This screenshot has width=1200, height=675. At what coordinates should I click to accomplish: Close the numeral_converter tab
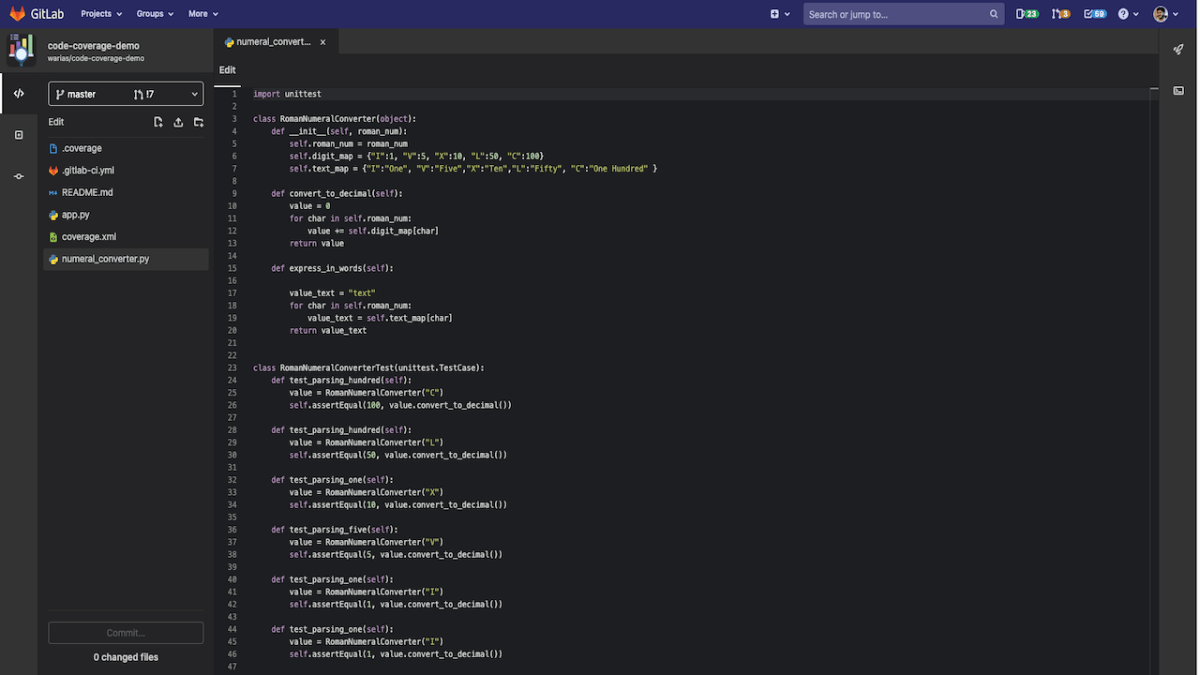(323, 42)
